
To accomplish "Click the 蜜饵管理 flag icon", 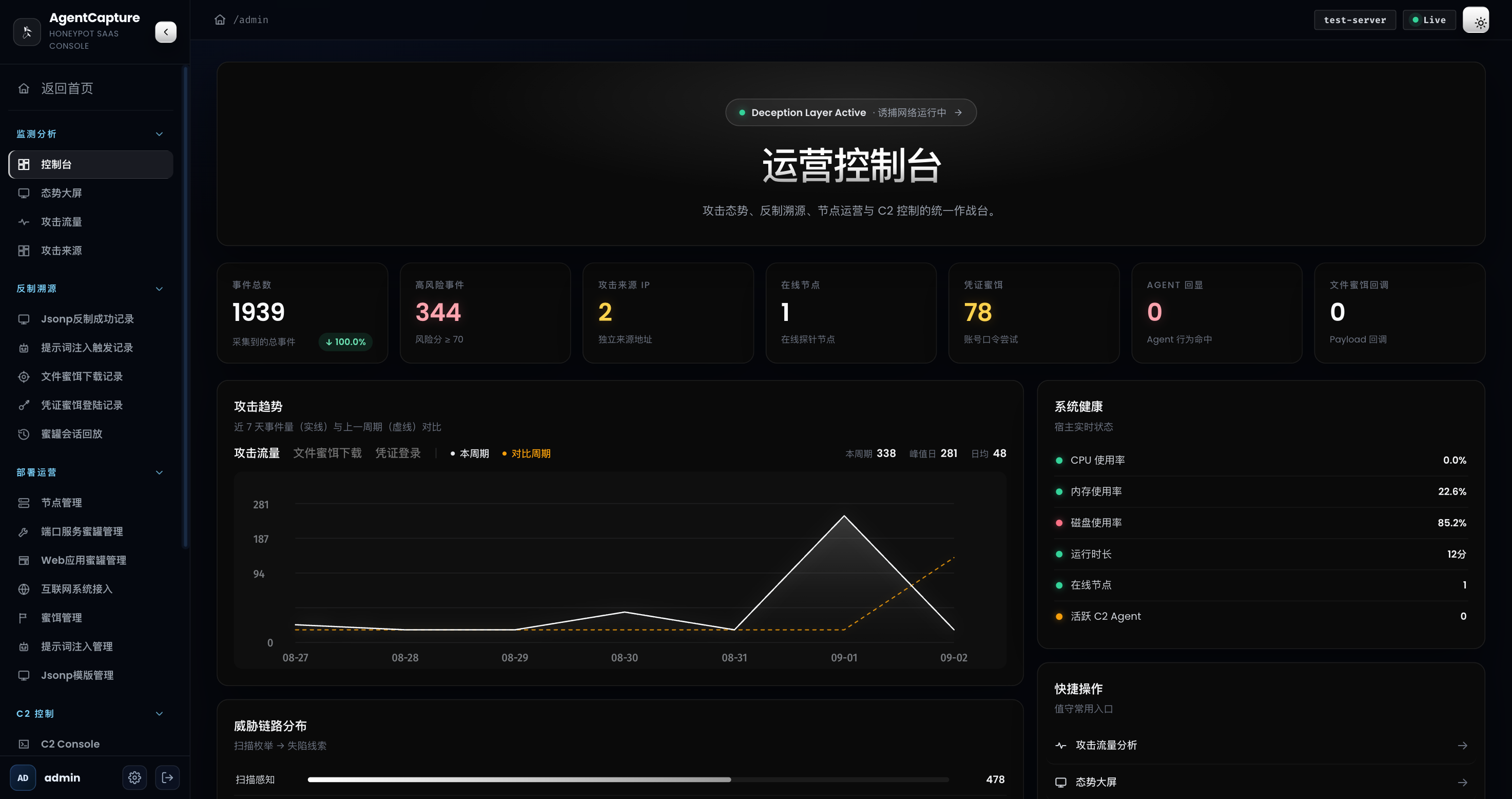I will pyautogui.click(x=24, y=618).
